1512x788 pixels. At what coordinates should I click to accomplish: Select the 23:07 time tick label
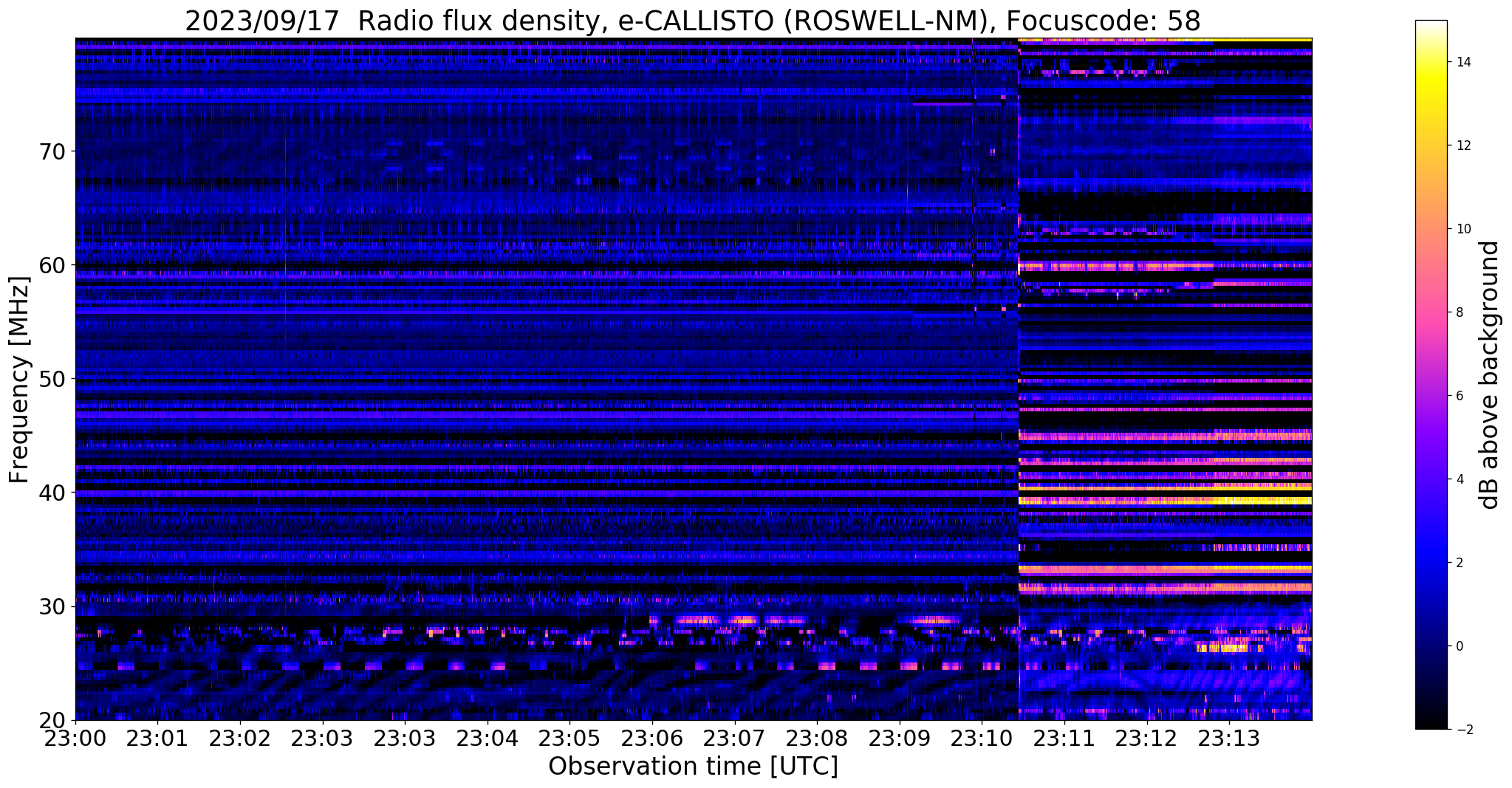coord(735,738)
